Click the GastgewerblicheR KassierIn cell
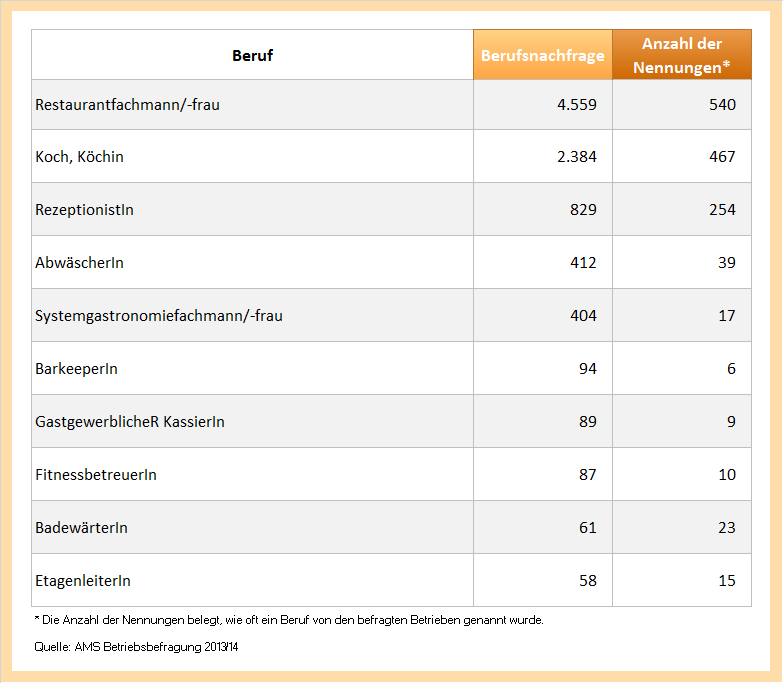Image resolution: width=783 pixels, height=683 pixels. click(x=130, y=421)
